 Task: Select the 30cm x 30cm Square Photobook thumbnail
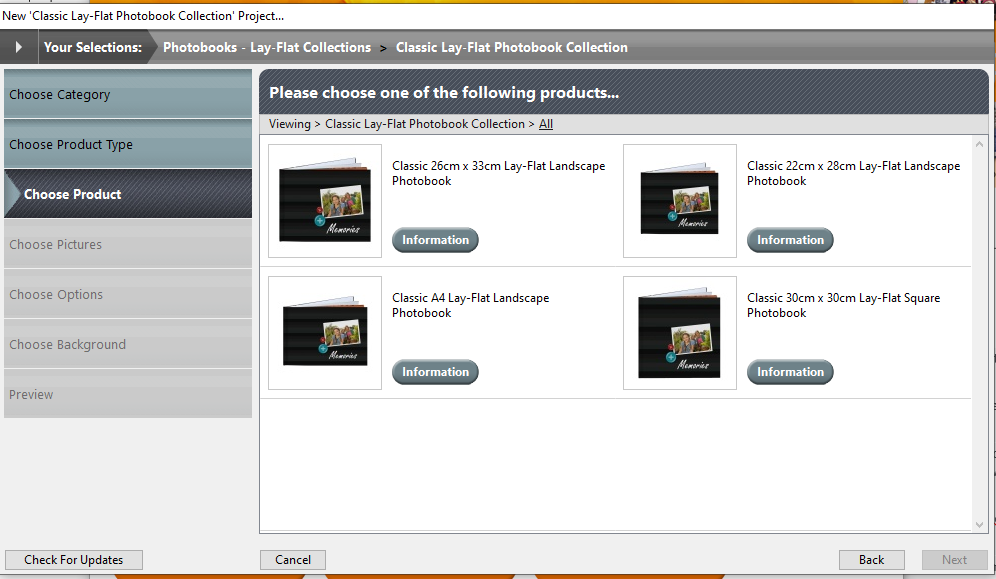680,333
